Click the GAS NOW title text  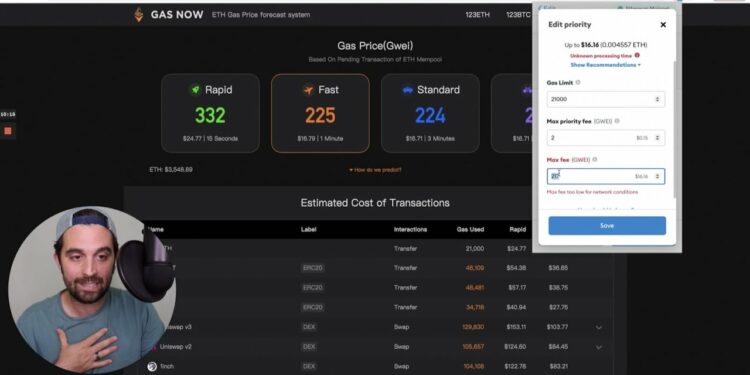pyautogui.click(x=177, y=15)
